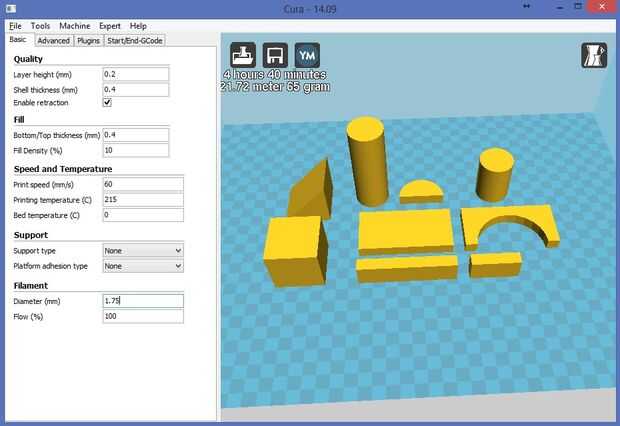This screenshot has width=620, height=426.
Task: Open the Machine menu
Action: pos(75,26)
